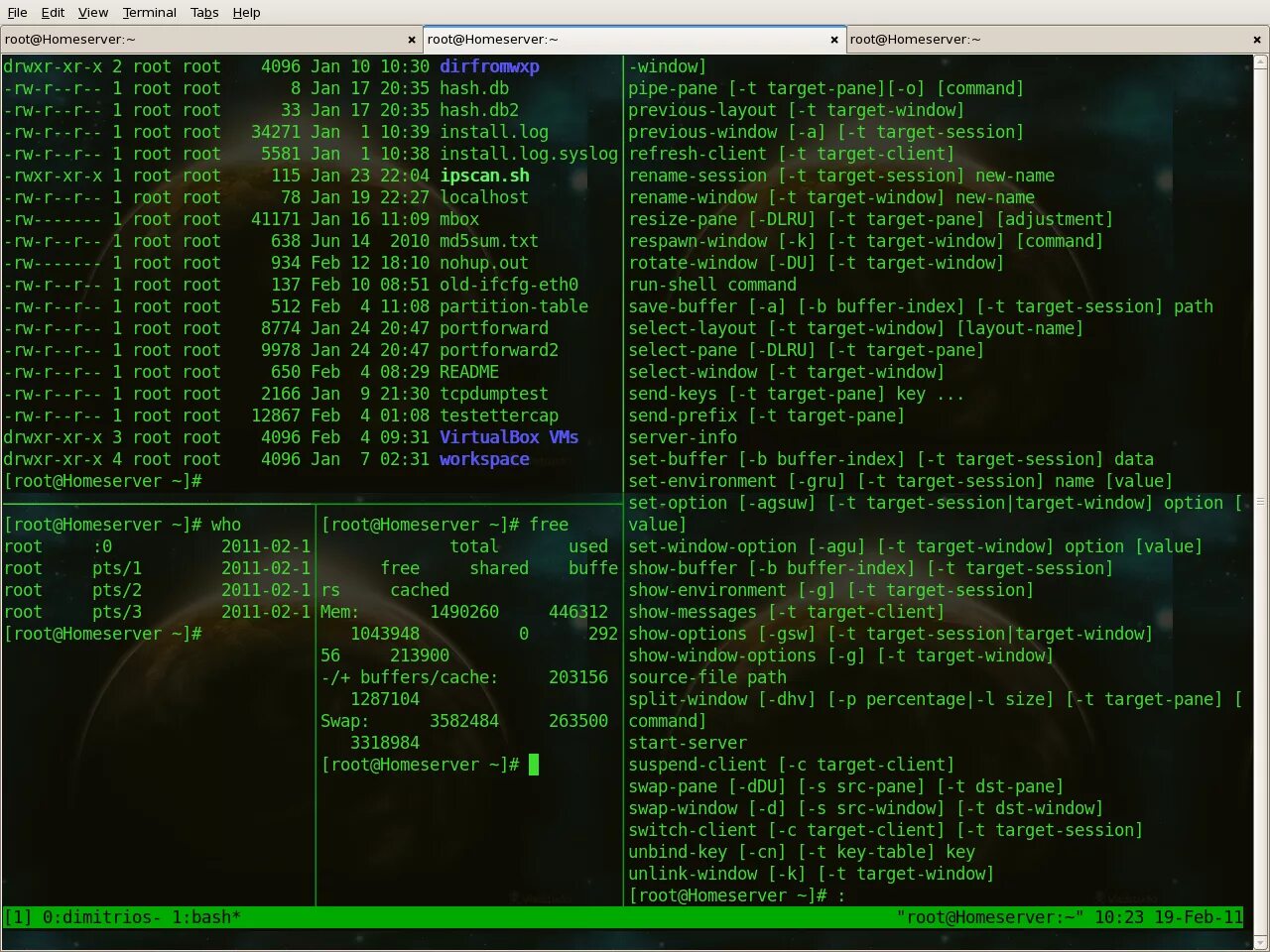Open the Edit menu
Screen dimensions: 1270x952
pos(53,12)
